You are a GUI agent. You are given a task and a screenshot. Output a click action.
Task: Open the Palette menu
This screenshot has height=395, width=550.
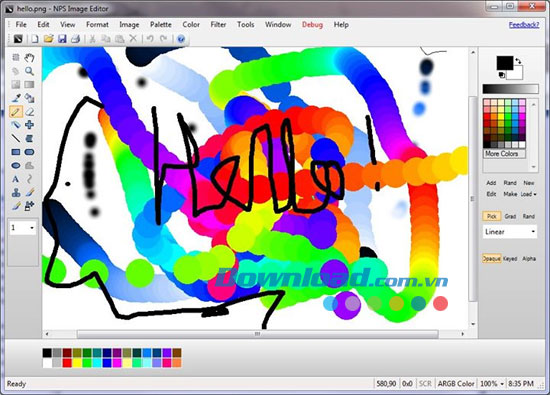click(x=161, y=25)
